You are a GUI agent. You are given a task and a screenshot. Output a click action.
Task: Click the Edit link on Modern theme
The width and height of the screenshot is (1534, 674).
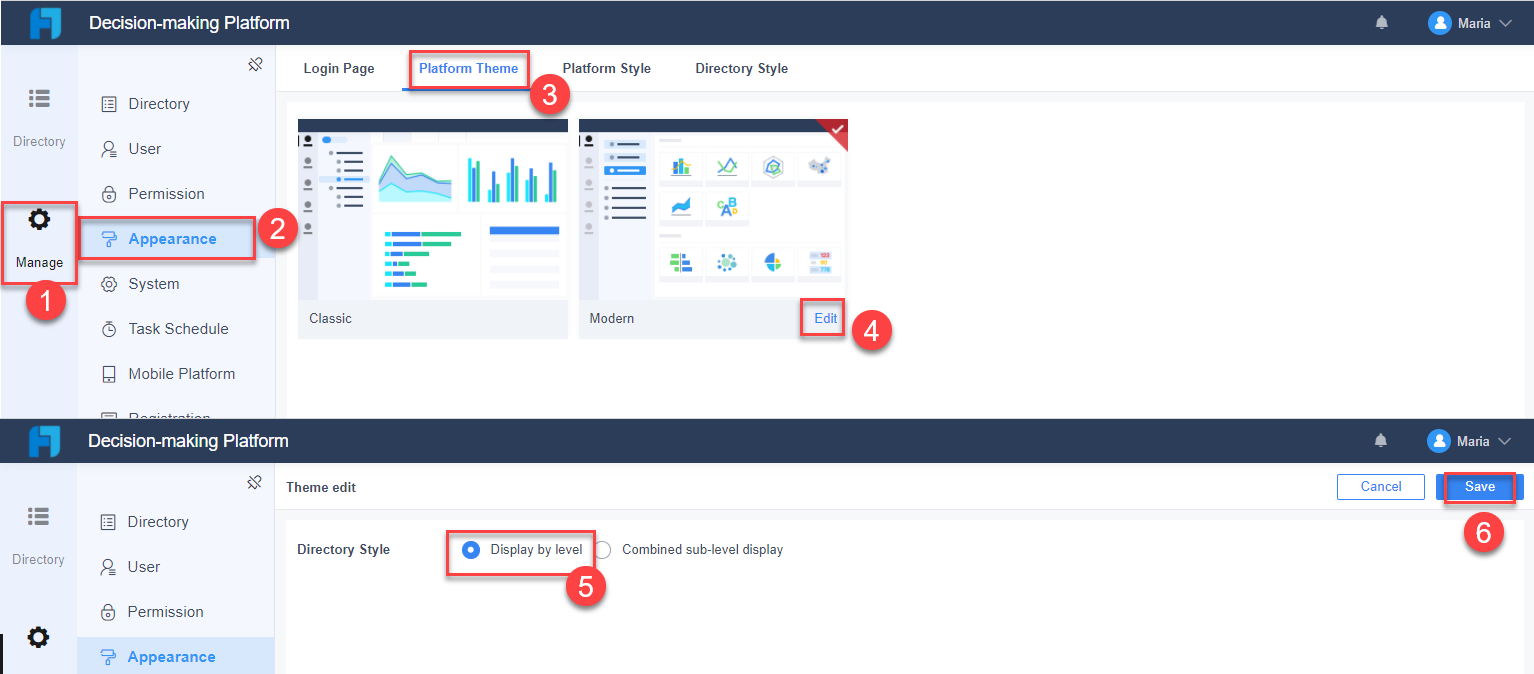[825, 319]
